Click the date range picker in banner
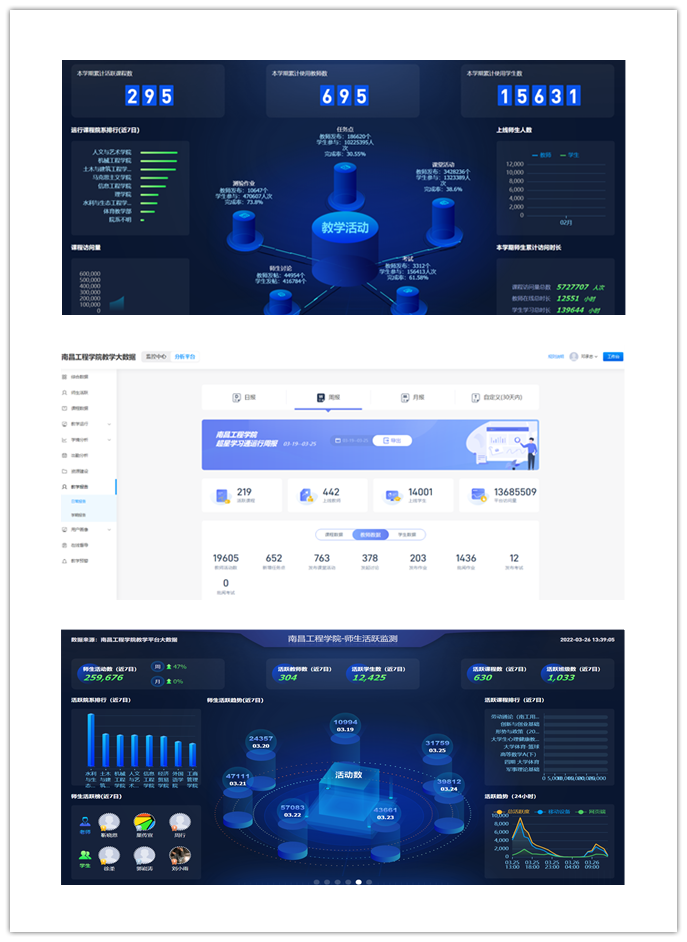 coord(353,440)
